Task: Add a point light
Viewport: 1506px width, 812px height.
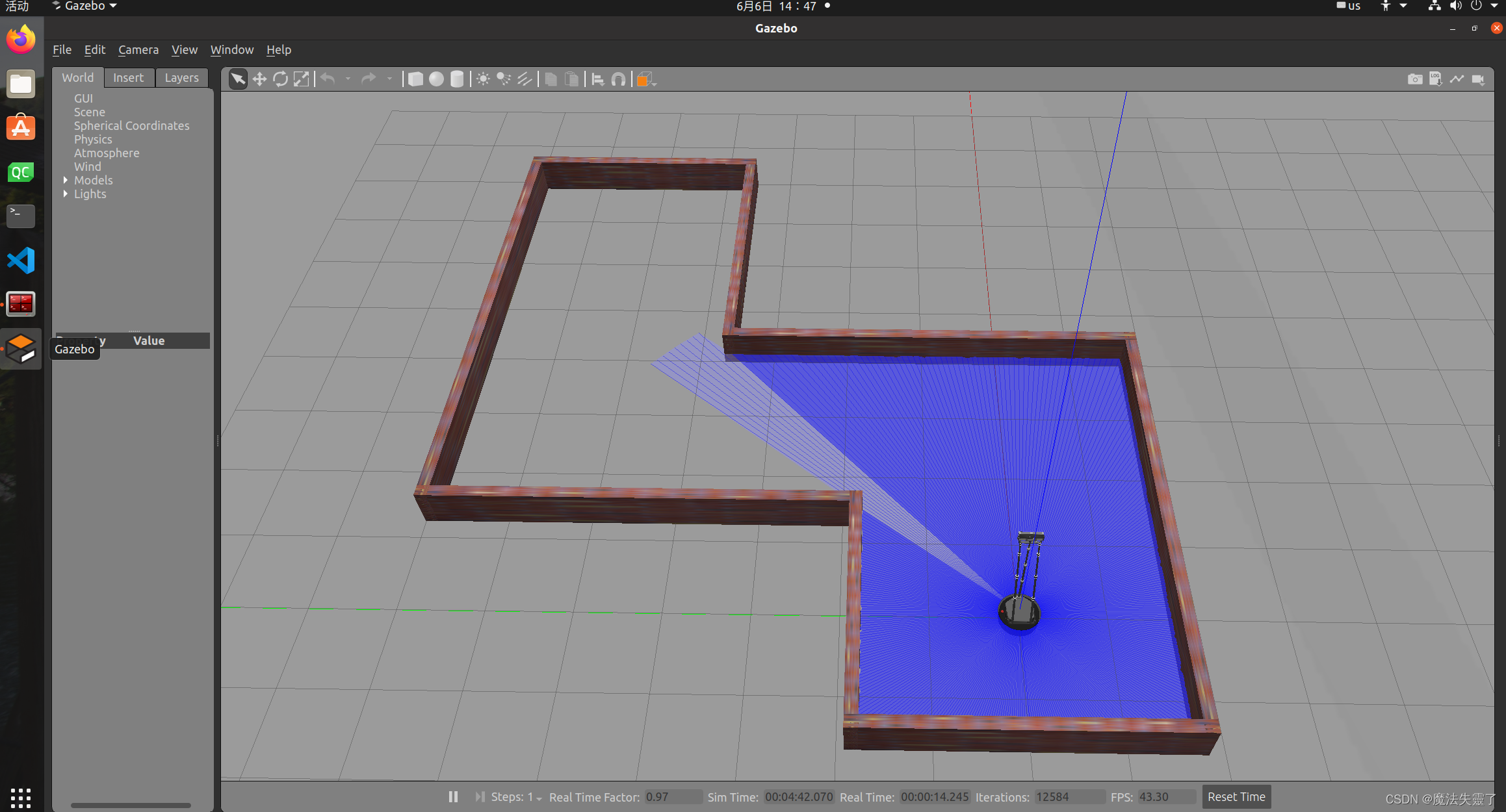Action: pos(483,79)
